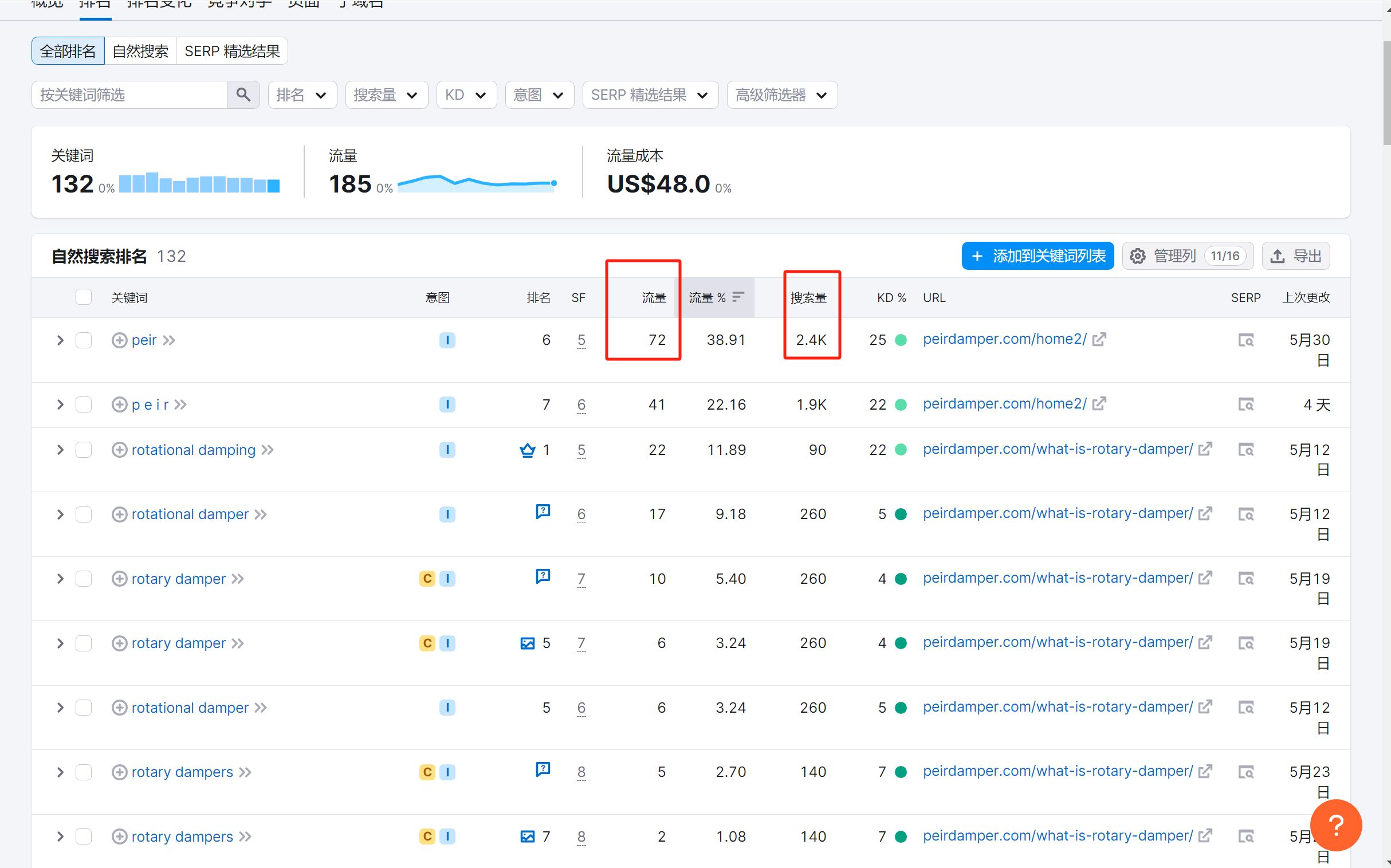Screen dimensions: 1391x868
Task: Open the external link icon for rotational damping URL
Action: (x=1205, y=449)
